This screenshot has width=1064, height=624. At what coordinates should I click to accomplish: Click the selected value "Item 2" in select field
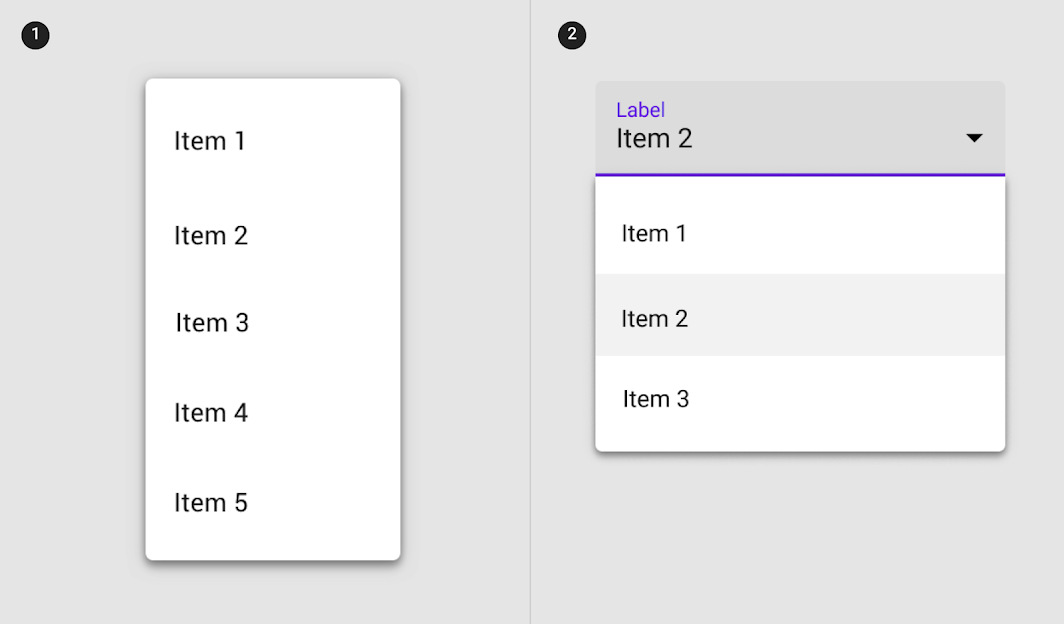655,138
